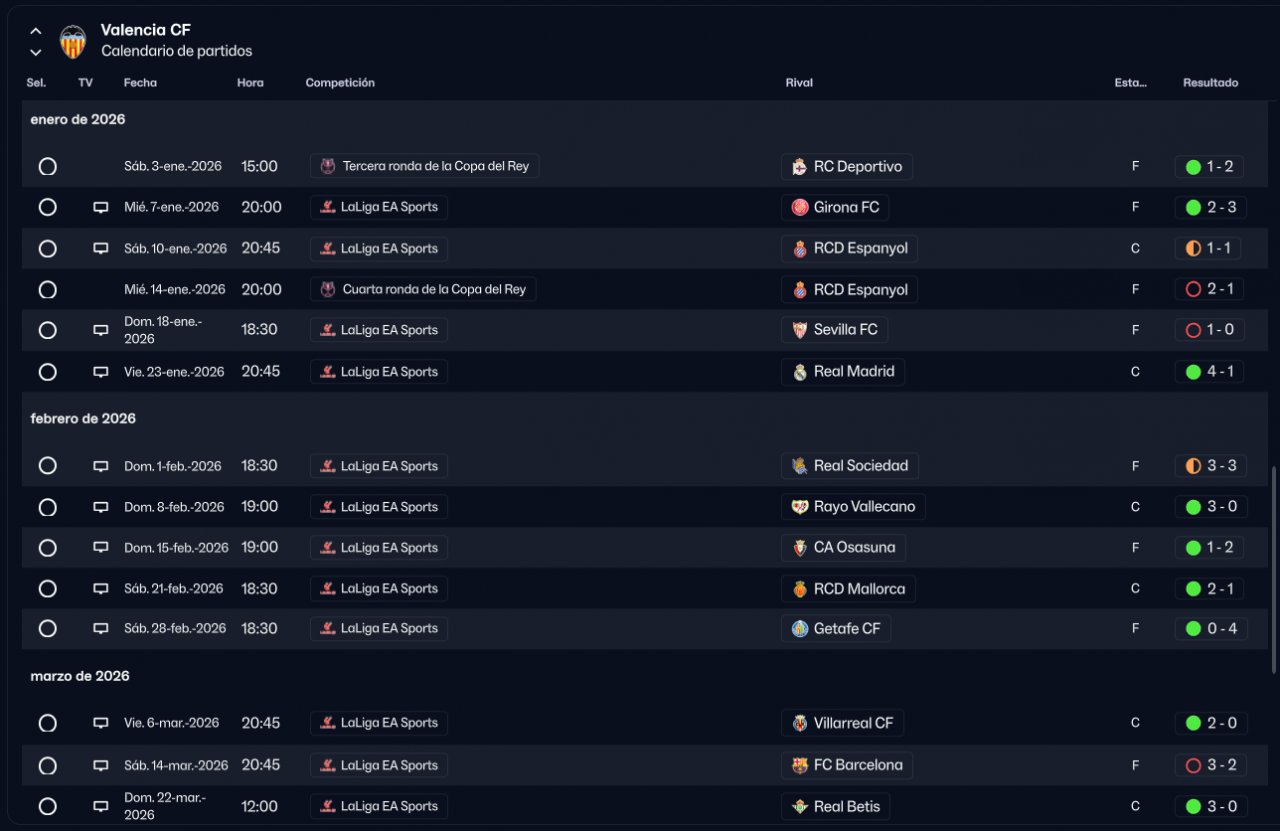The height and width of the screenshot is (831, 1280).
Task: Click the TV icon in the Rayo Vallecano row
Action: (x=101, y=507)
